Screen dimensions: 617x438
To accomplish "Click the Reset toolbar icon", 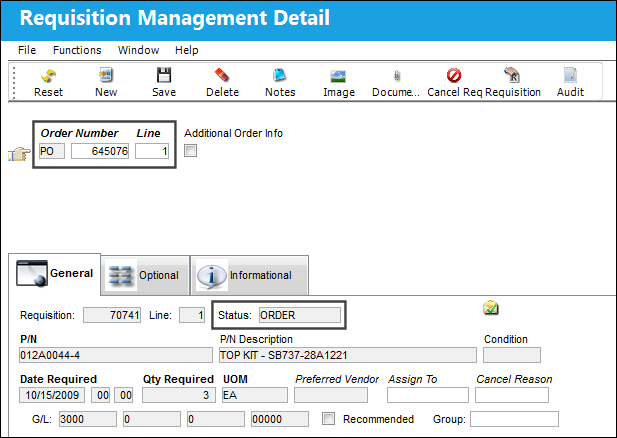I will (48, 76).
